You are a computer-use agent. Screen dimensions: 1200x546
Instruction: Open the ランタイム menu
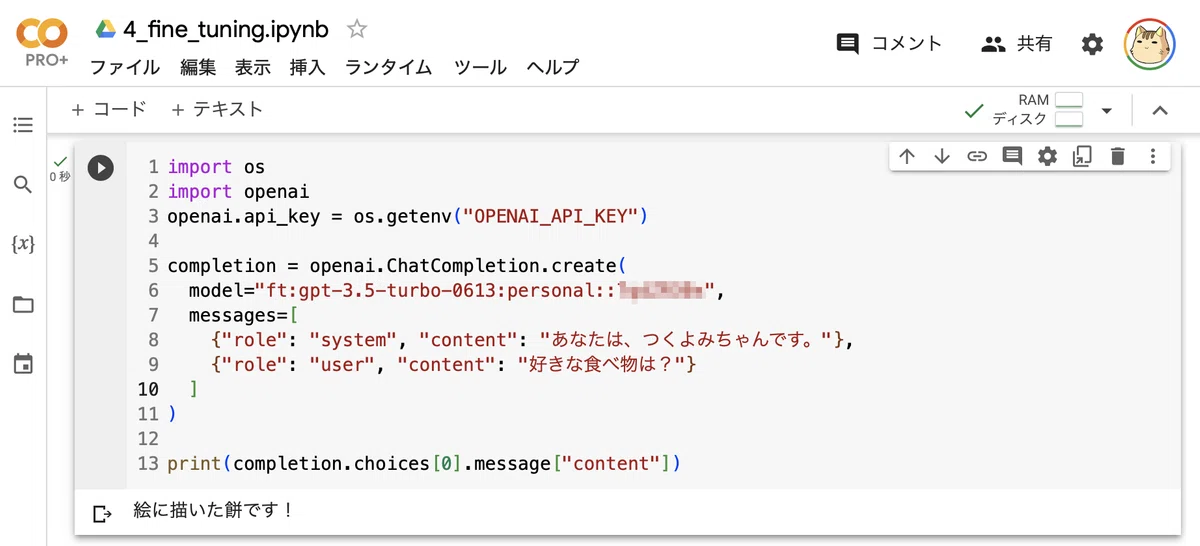[x=389, y=67]
